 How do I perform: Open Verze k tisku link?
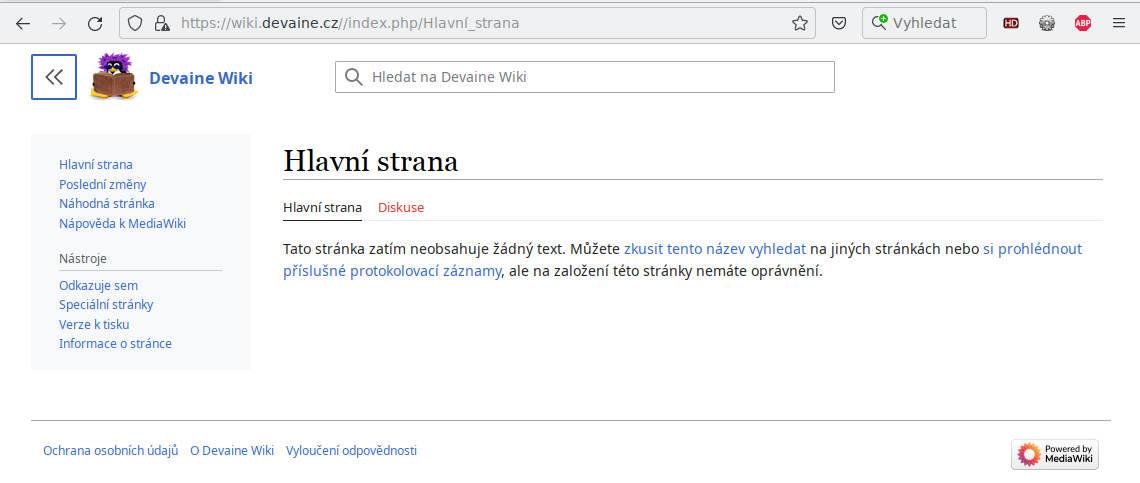[x=94, y=324]
